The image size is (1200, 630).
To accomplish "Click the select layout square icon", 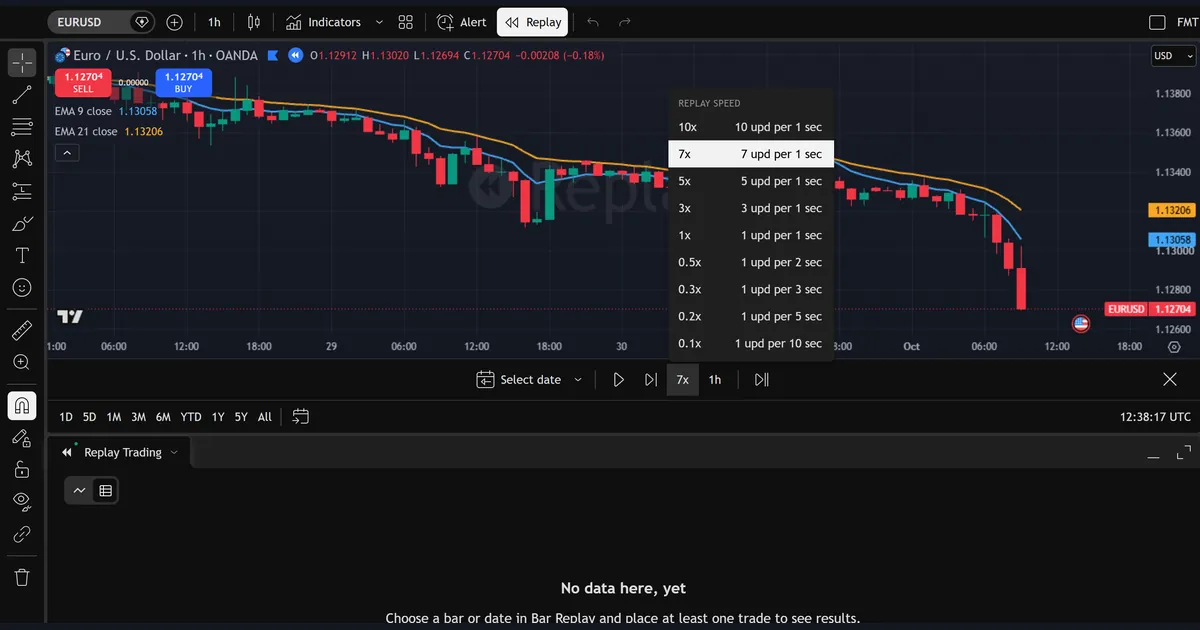I will [x=1158, y=22].
